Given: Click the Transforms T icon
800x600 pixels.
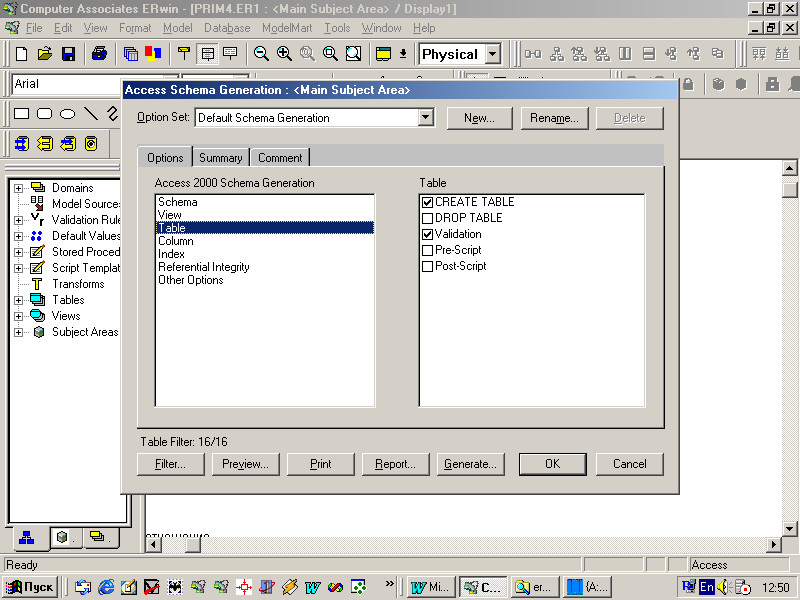Looking at the screenshot, I should [x=37, y=284].
